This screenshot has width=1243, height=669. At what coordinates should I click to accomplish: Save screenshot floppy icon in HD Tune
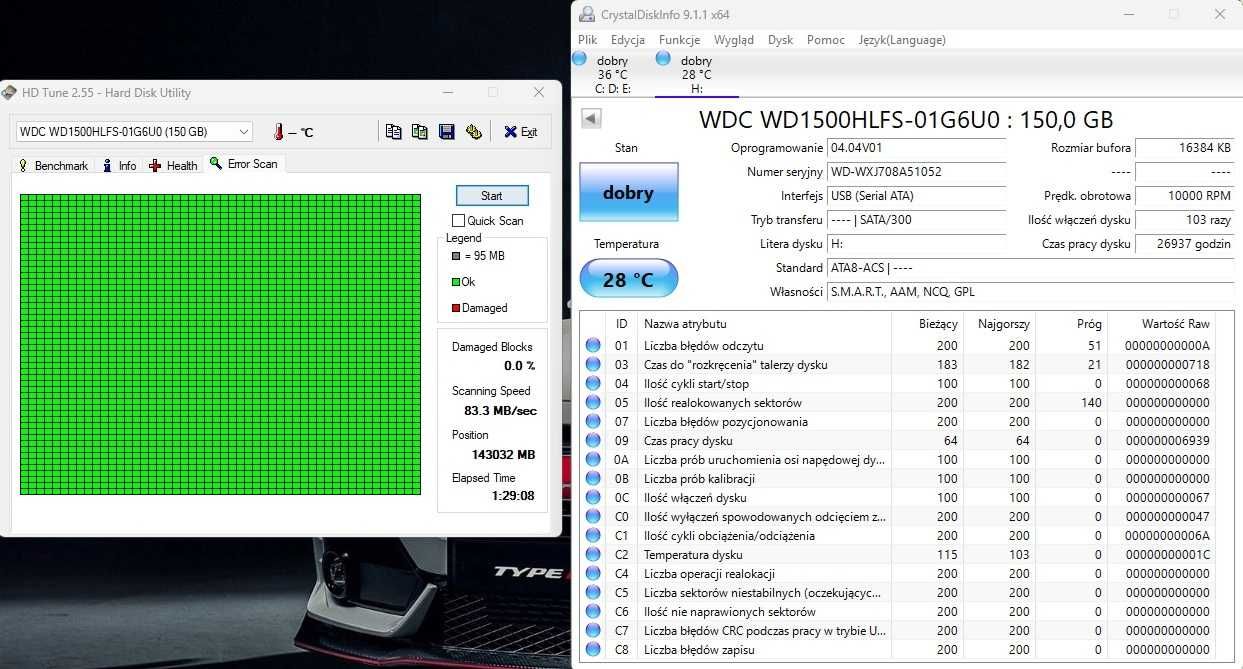[x=447, y=131]
